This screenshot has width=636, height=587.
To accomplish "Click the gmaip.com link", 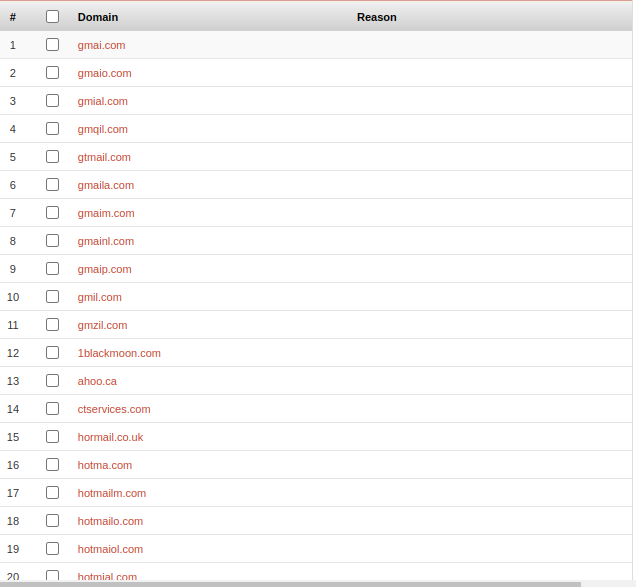I will pyautogui.click(x=104, y=269).
